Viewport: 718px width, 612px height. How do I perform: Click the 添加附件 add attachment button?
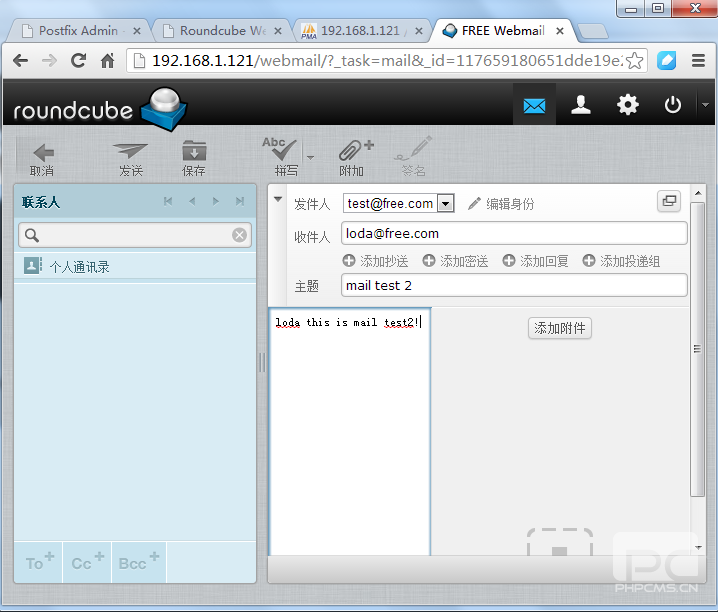[560, 328]
